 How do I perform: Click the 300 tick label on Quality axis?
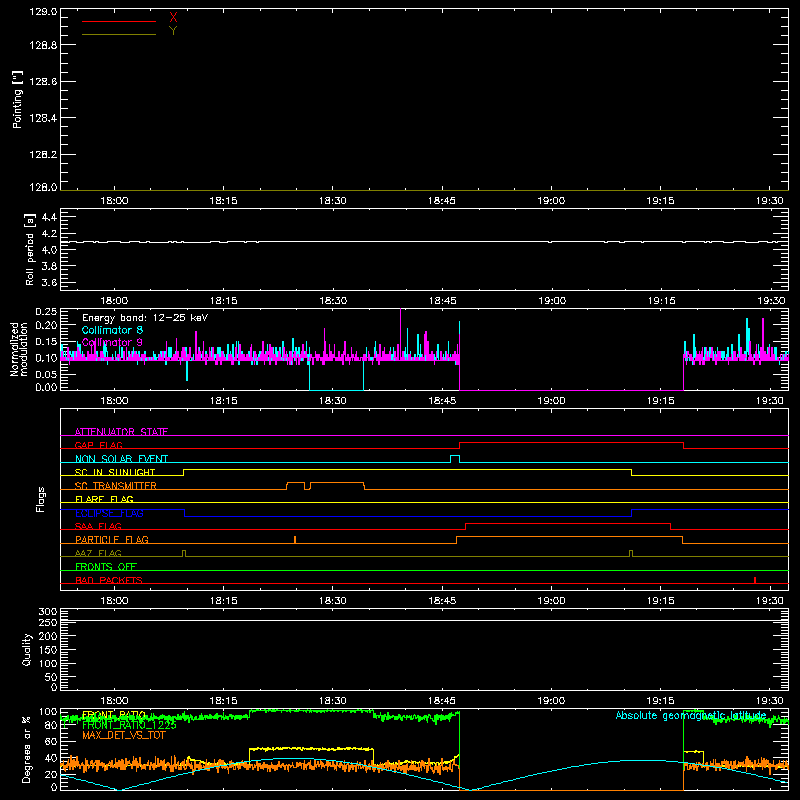(x=48, y=612)
